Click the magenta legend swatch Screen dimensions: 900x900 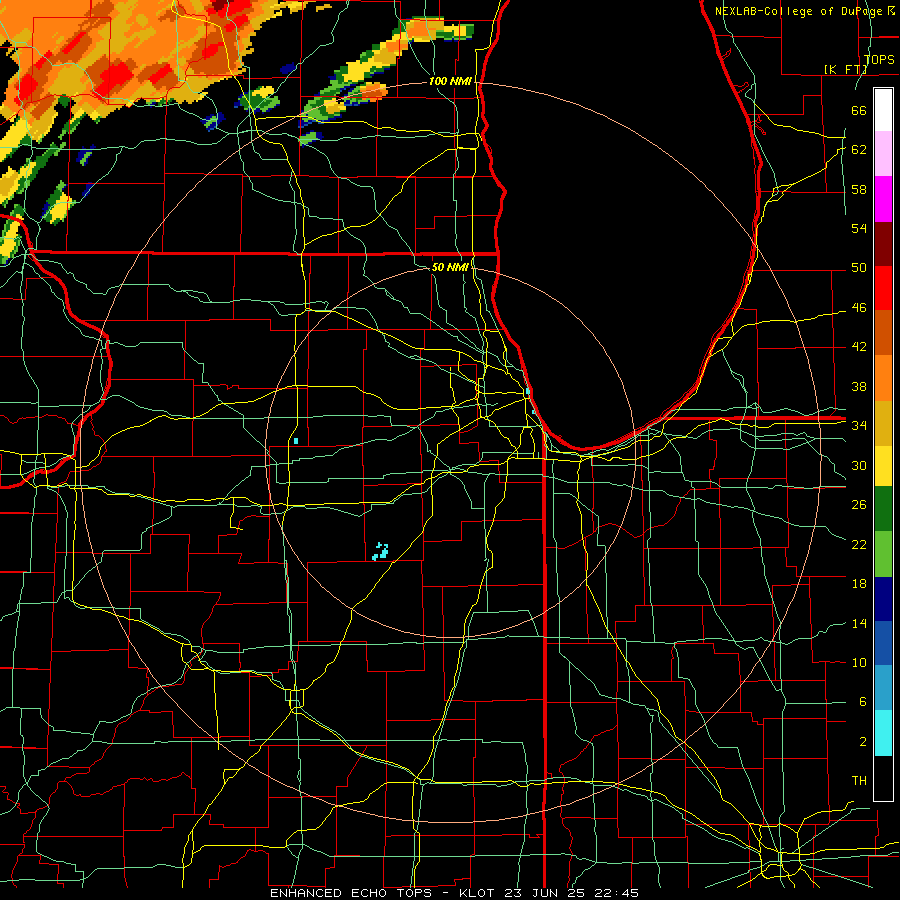tap(883, 199)
